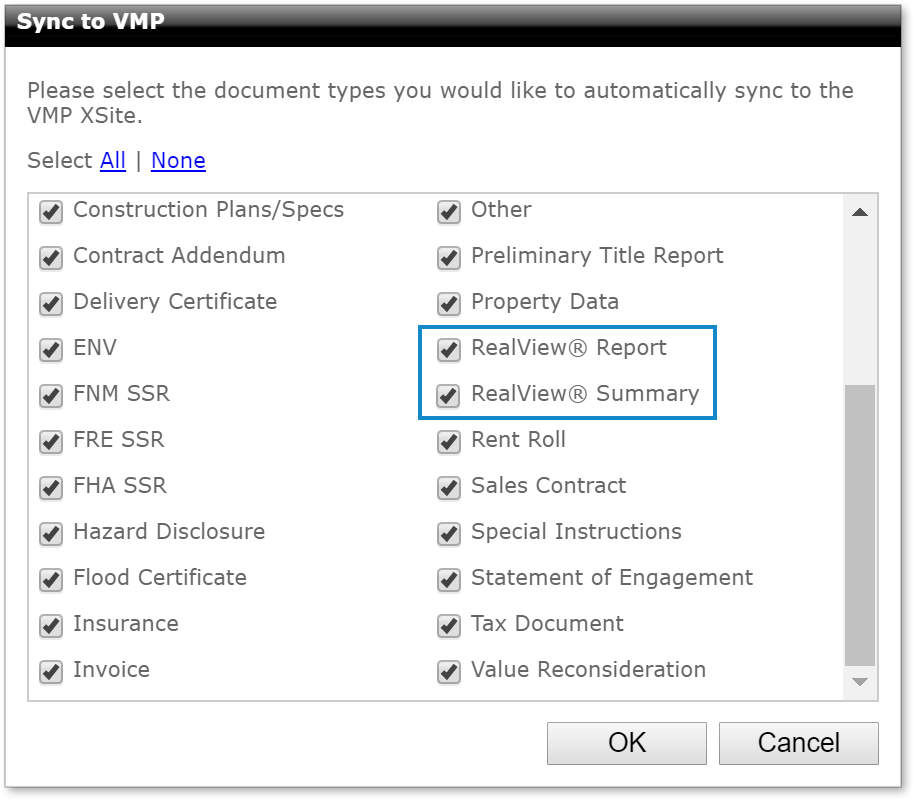
Task: Uncheck the Construction Plans/Specs checkbox
Action: [51, 212]
